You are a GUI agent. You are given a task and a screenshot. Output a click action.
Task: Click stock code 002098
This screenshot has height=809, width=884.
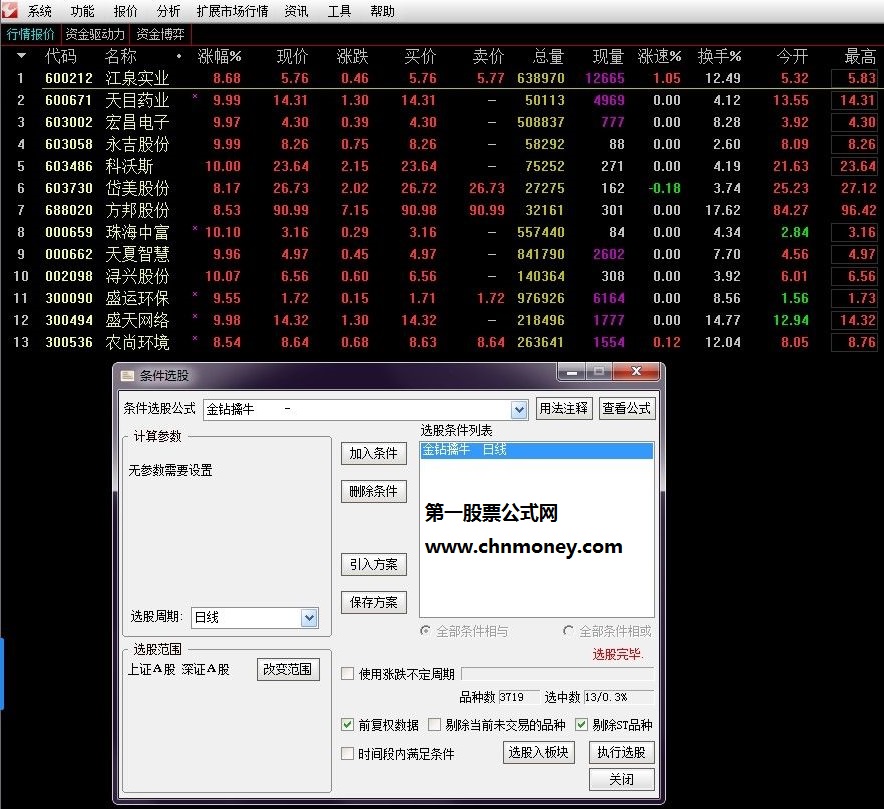pos(69,276)
